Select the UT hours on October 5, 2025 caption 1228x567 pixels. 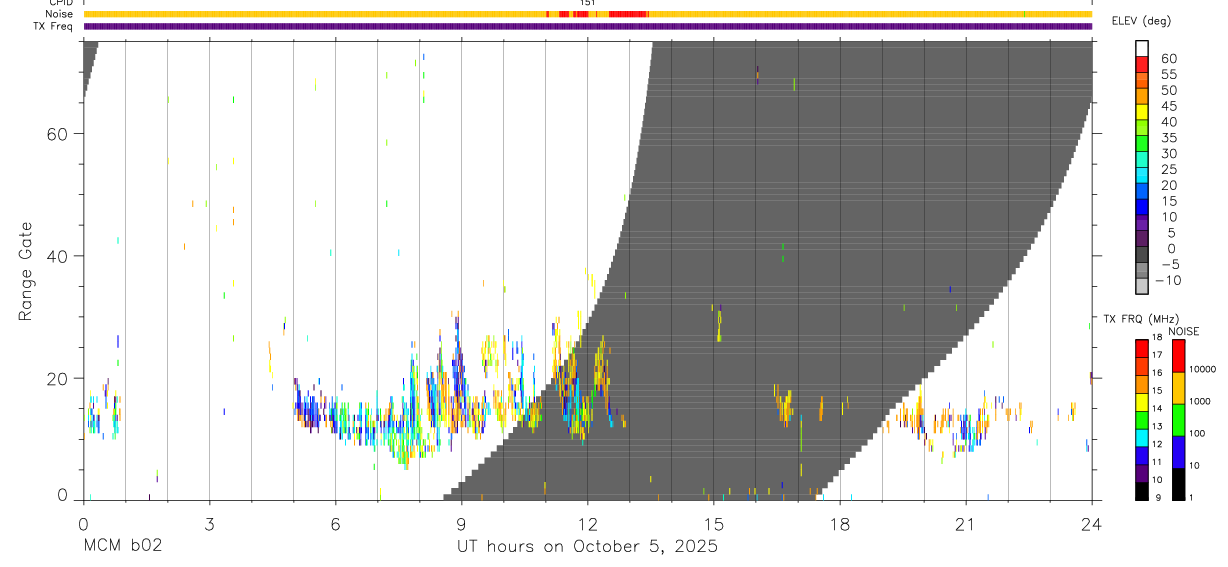tap(587, 547)
